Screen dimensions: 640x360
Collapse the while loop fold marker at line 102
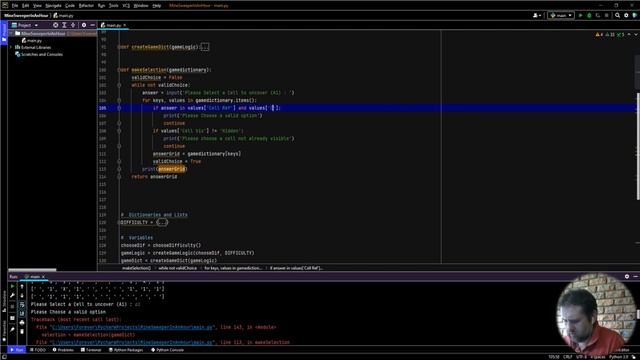pyautogui.click(x=119, y=85)
